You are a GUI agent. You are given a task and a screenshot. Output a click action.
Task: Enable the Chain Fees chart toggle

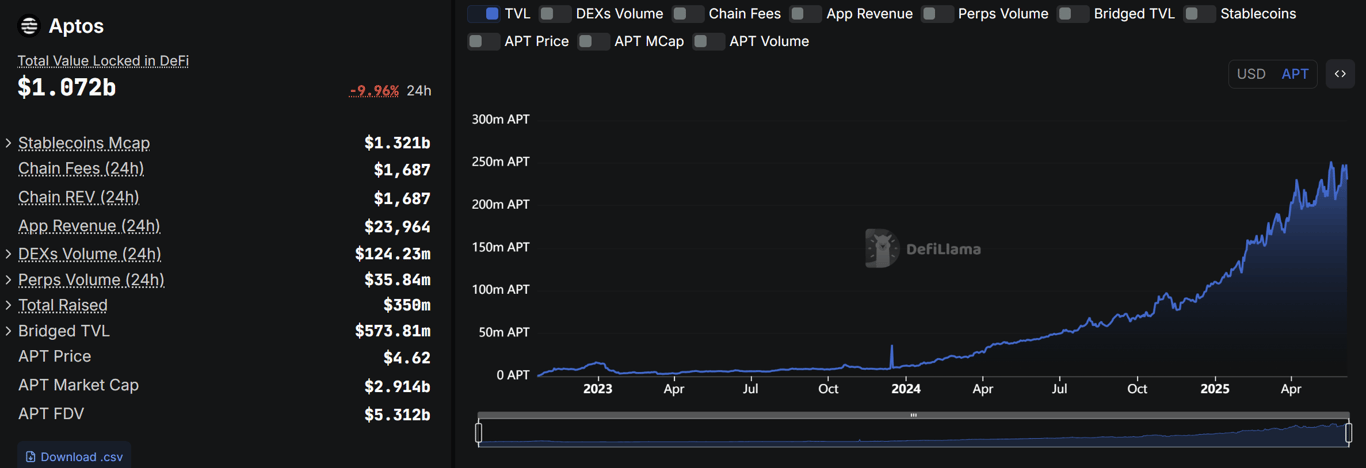688,14
